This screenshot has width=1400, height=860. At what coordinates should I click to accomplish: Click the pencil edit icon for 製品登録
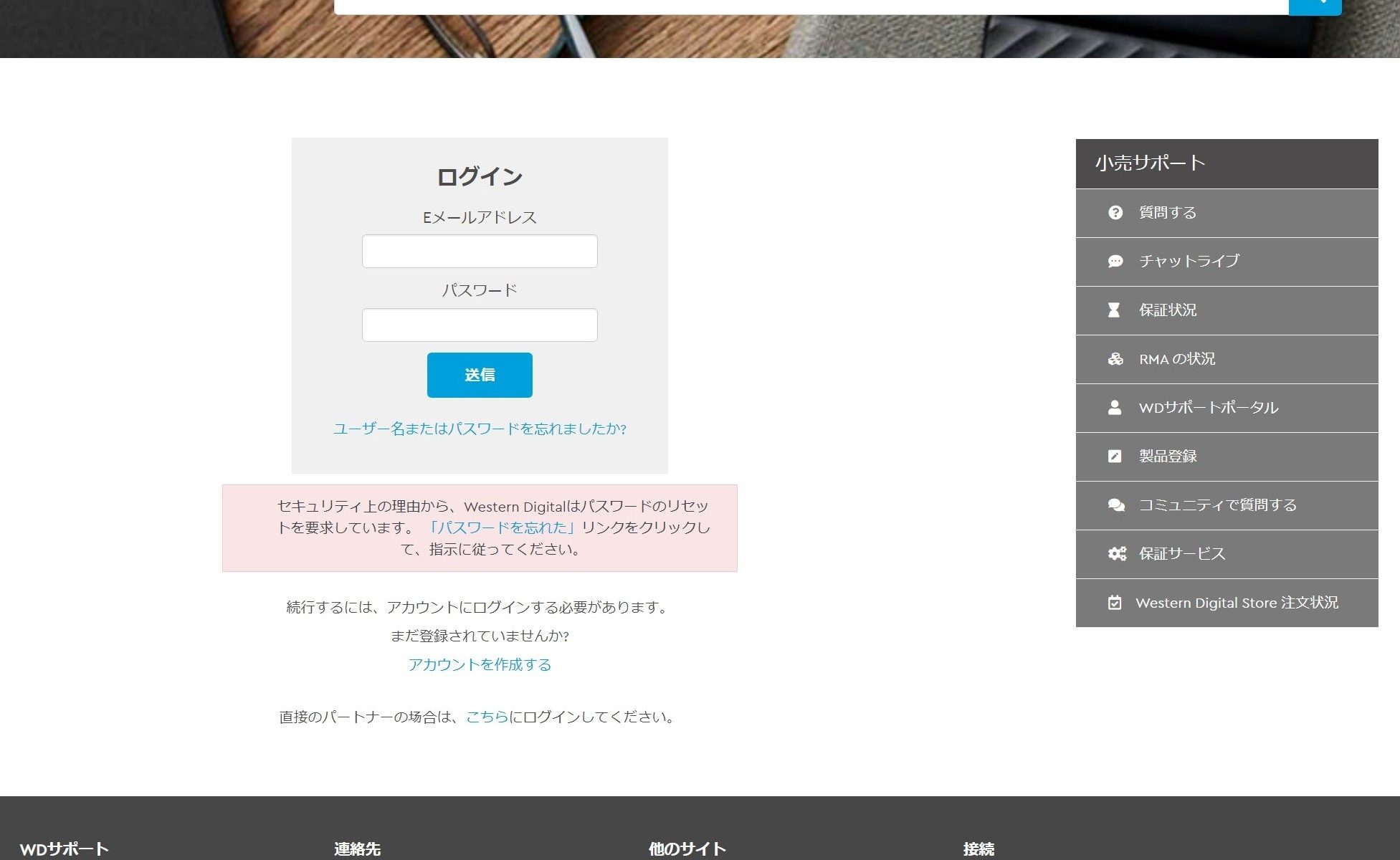click(1114, 457)
